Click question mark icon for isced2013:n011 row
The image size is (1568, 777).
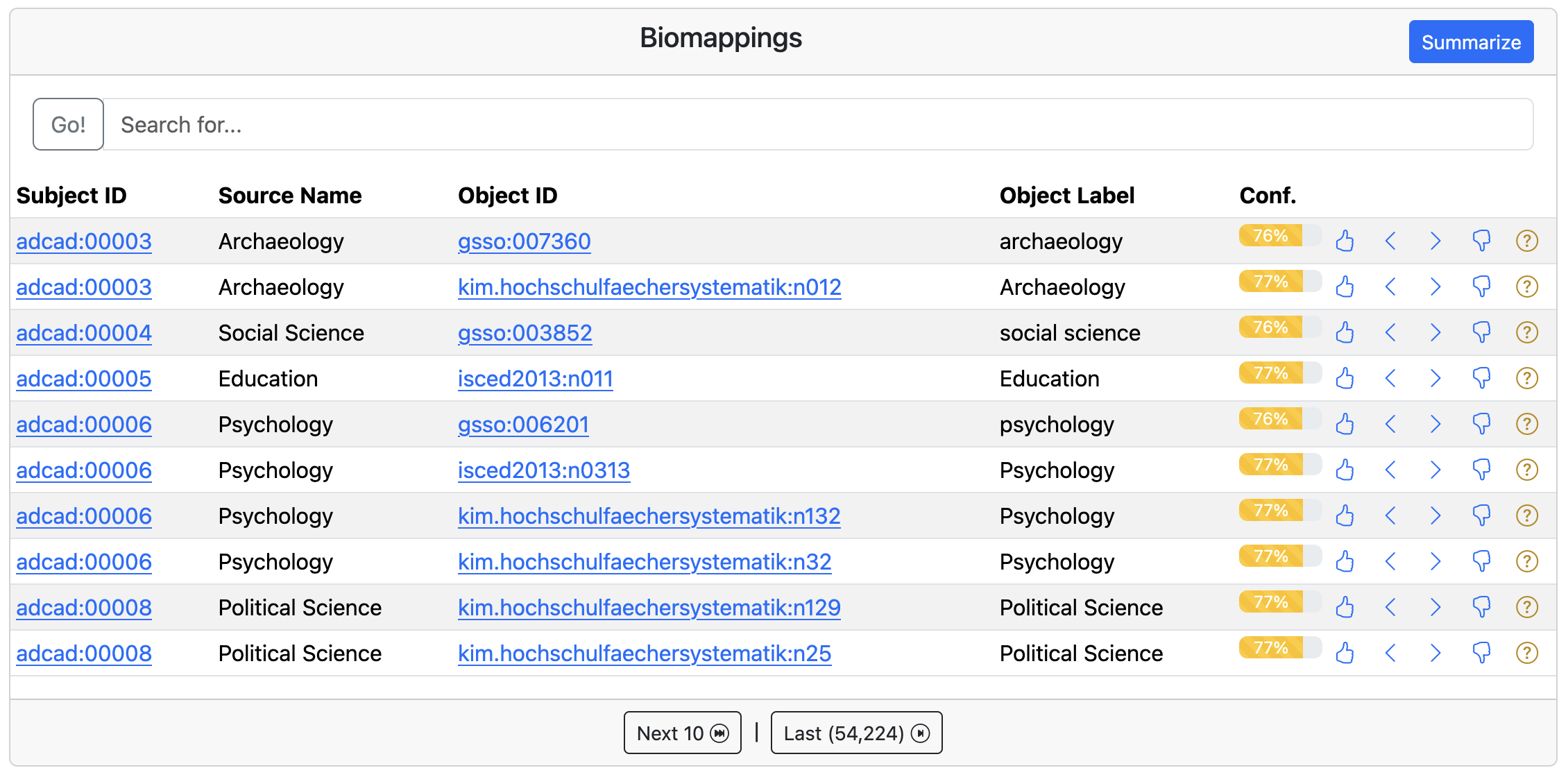point(1526,378)
